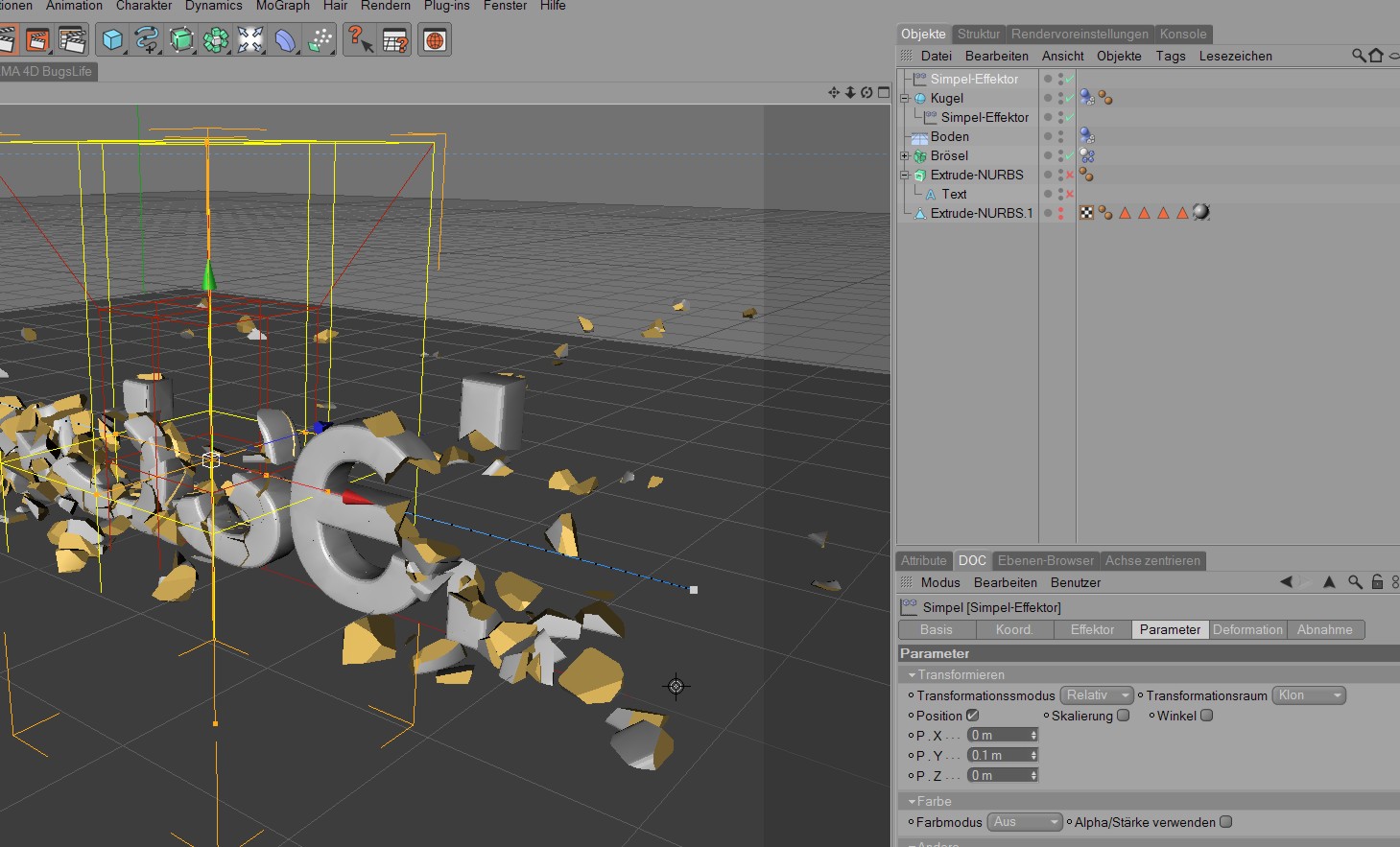Toggle the Position checkbox off
Image resolution: width=1400 pixels, height=847 pixels.
(x=972, y=716)
